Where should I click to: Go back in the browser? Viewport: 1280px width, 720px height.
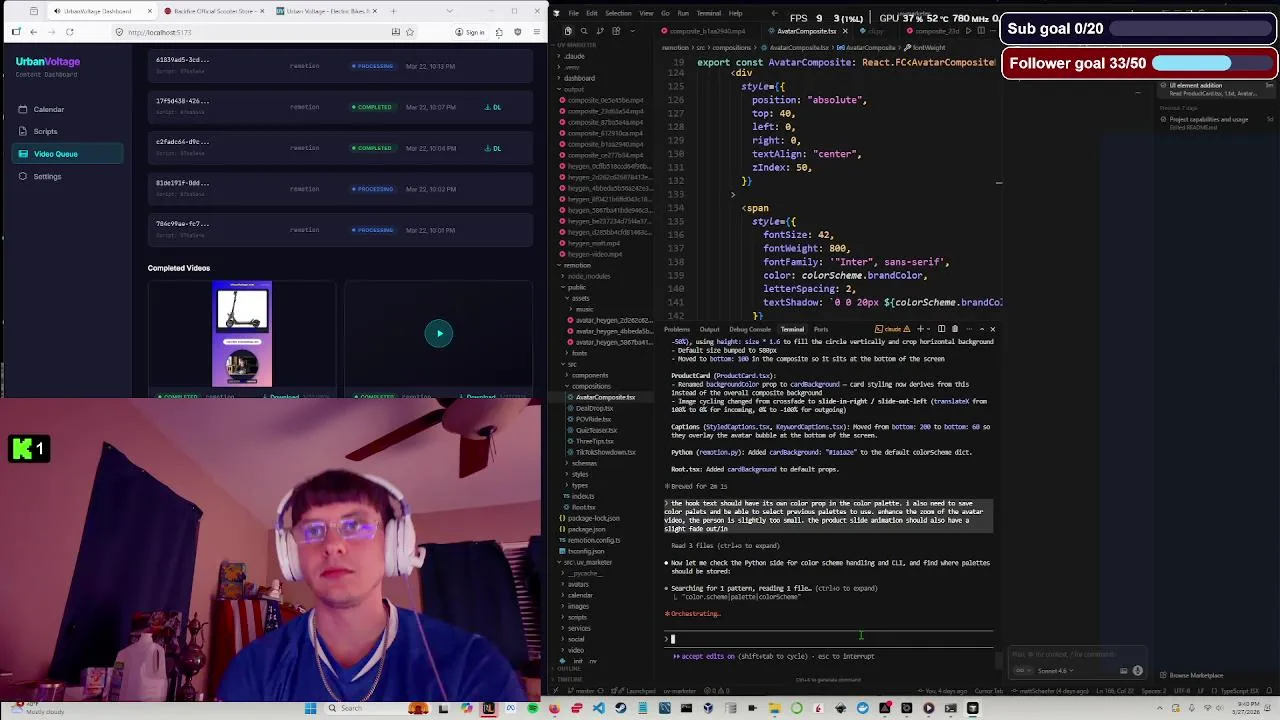[x=33, y=32]
